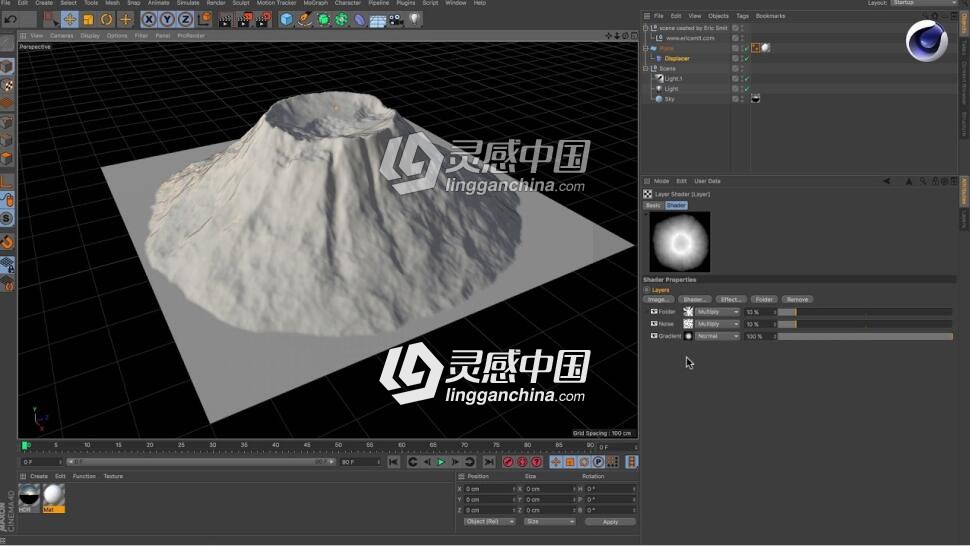Click the Apply button in coordinates
This screenshot has height=546, width=970.
610,522
